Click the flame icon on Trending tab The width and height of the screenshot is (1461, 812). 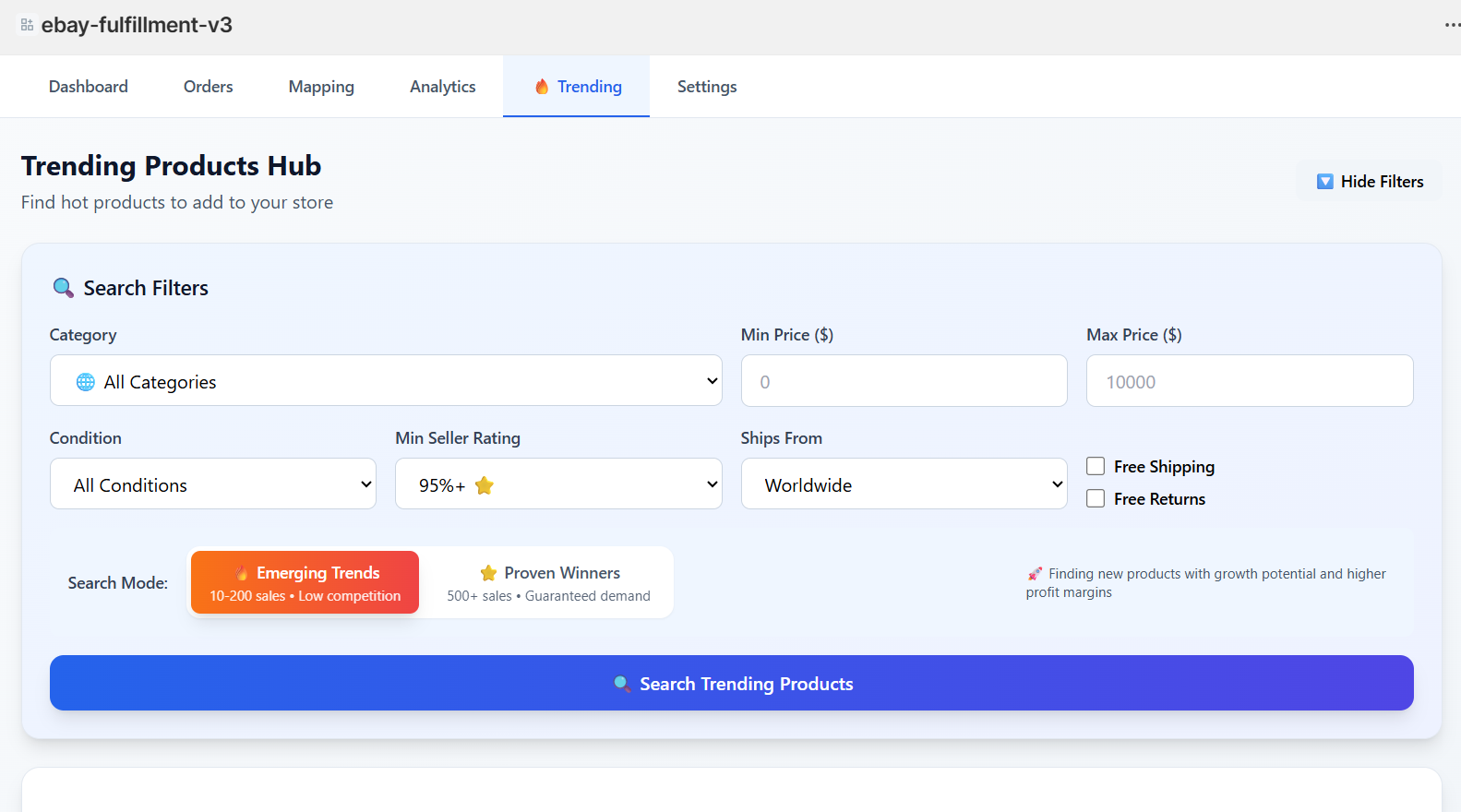coord(542,87)
